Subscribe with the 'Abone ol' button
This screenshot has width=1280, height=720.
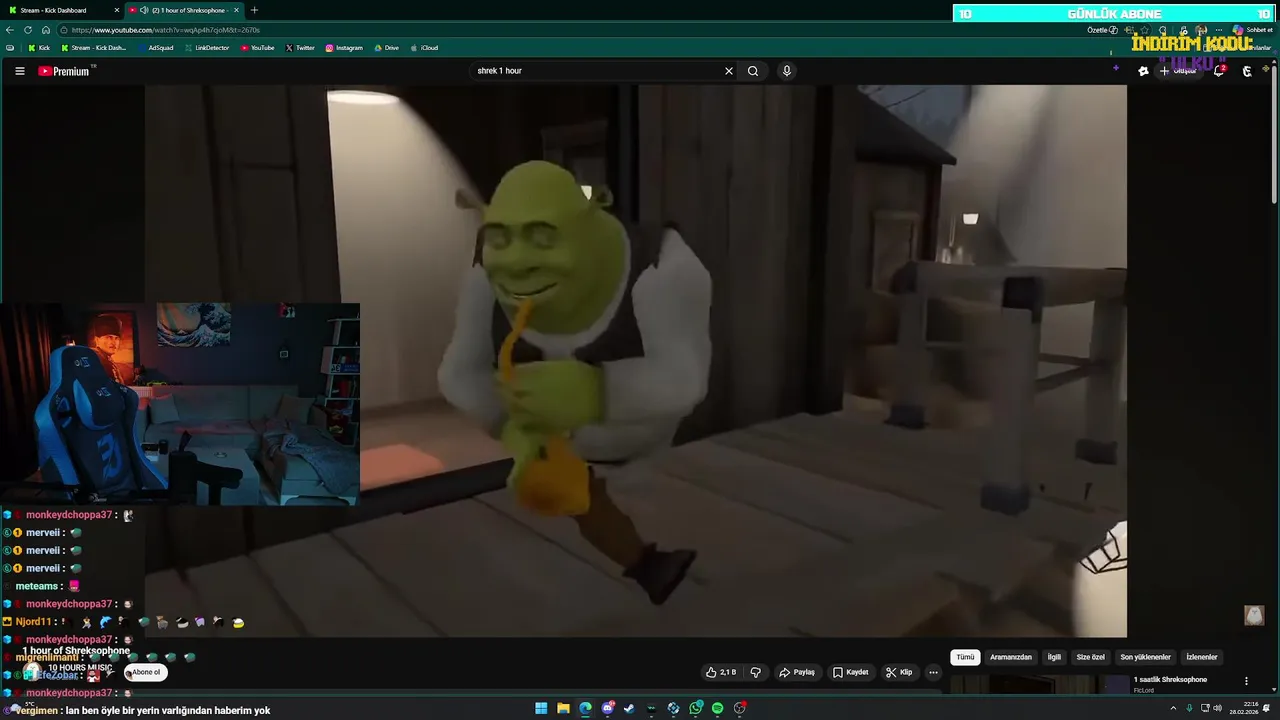[x=145, y=672]
